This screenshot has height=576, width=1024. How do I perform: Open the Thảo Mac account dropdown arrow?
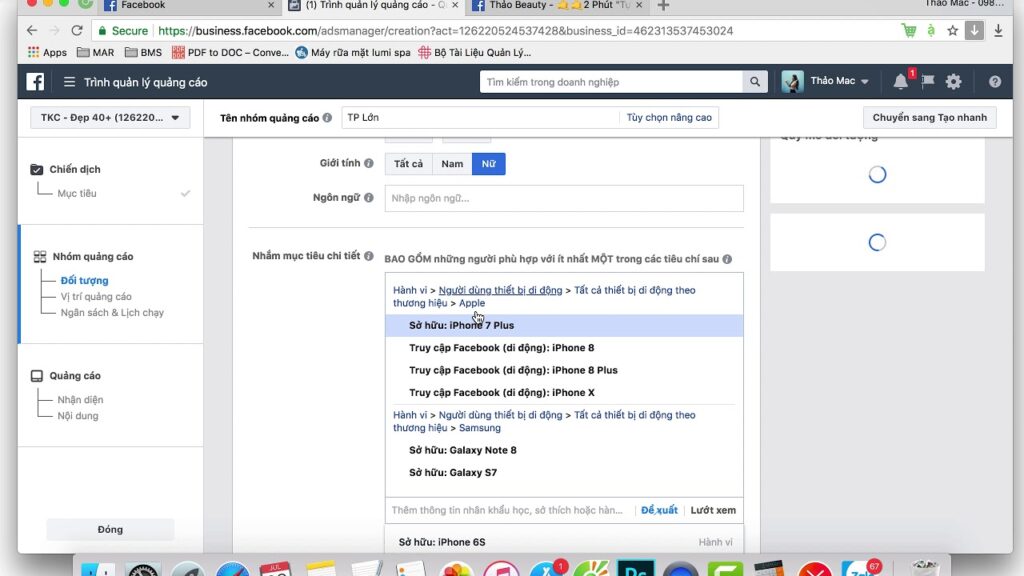pos(865,82)
